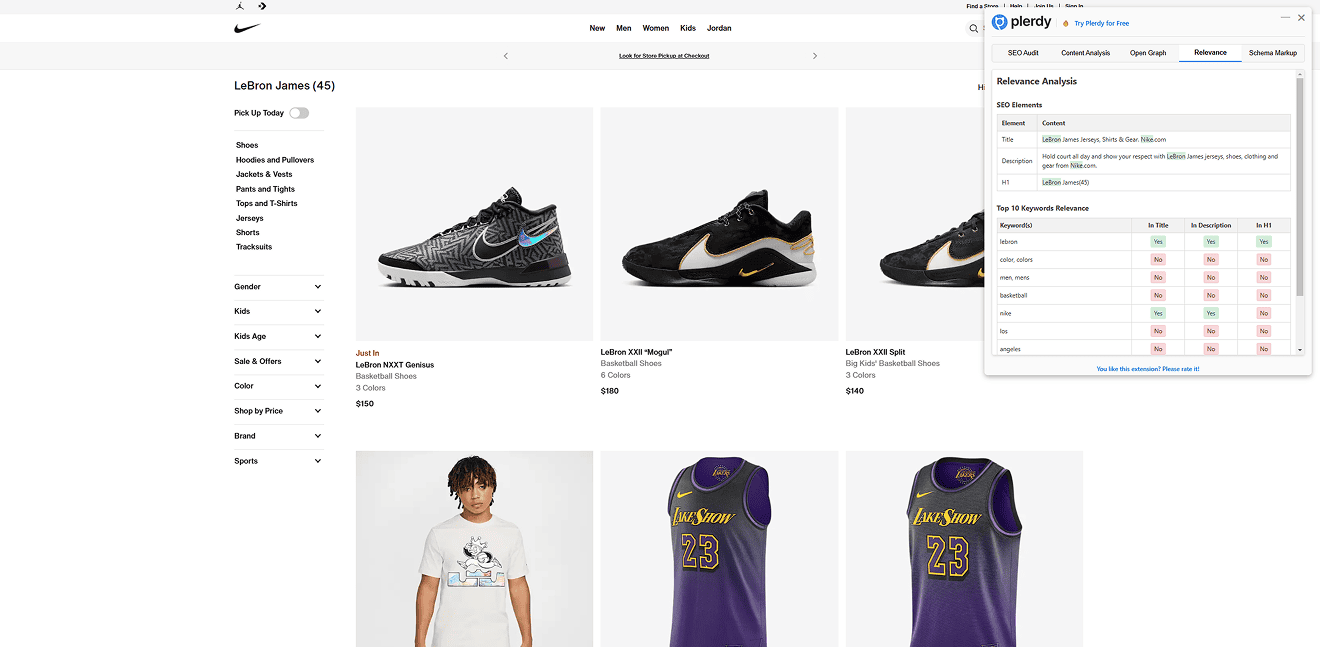Click the Converse logo icon
This screenshot has width=1320, height=647.
coord(262,6)
